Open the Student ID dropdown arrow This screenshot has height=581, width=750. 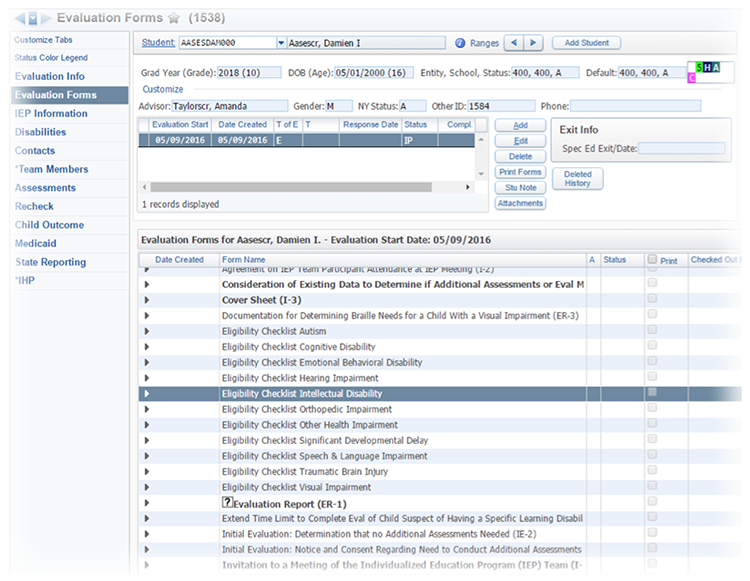pos(281,43)
